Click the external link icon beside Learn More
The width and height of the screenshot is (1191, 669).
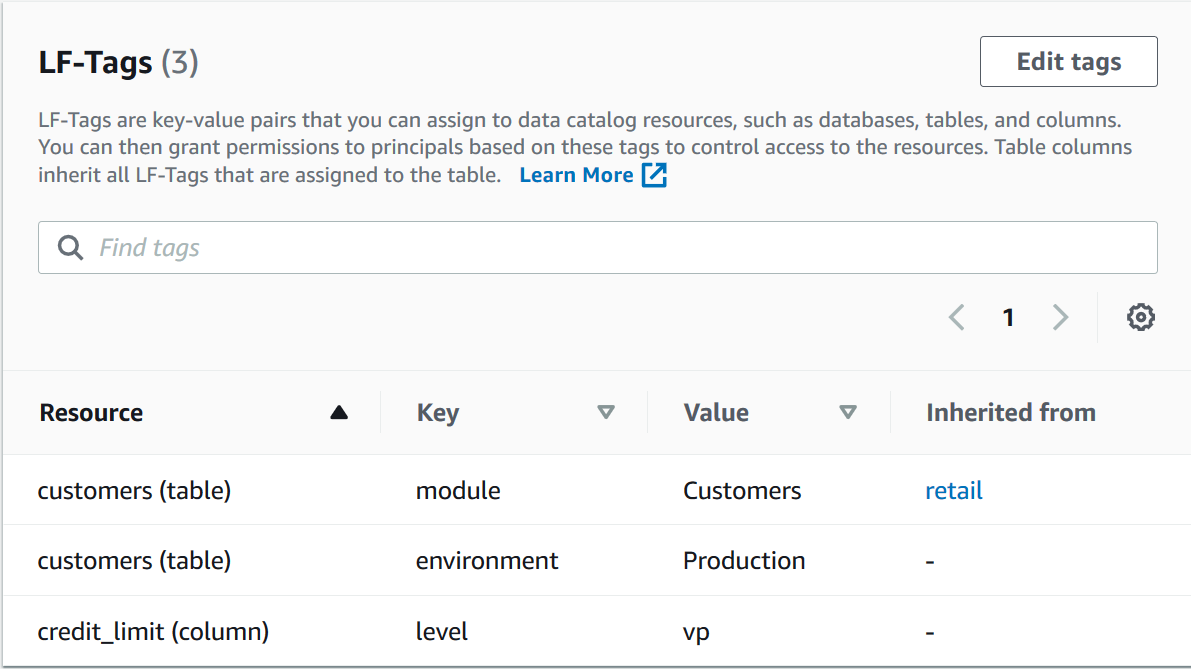coord(654,175)
